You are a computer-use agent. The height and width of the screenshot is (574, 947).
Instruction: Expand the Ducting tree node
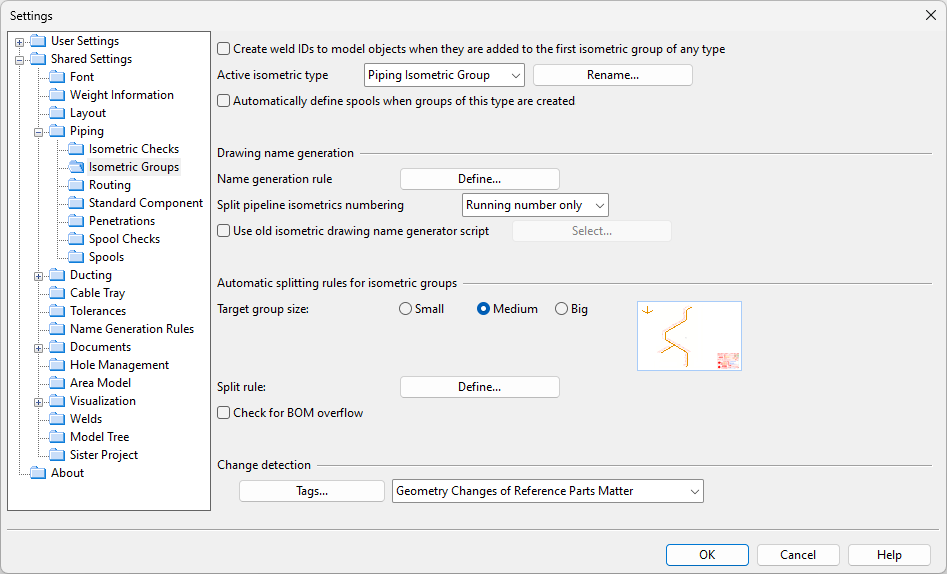[x=39, y=275]
